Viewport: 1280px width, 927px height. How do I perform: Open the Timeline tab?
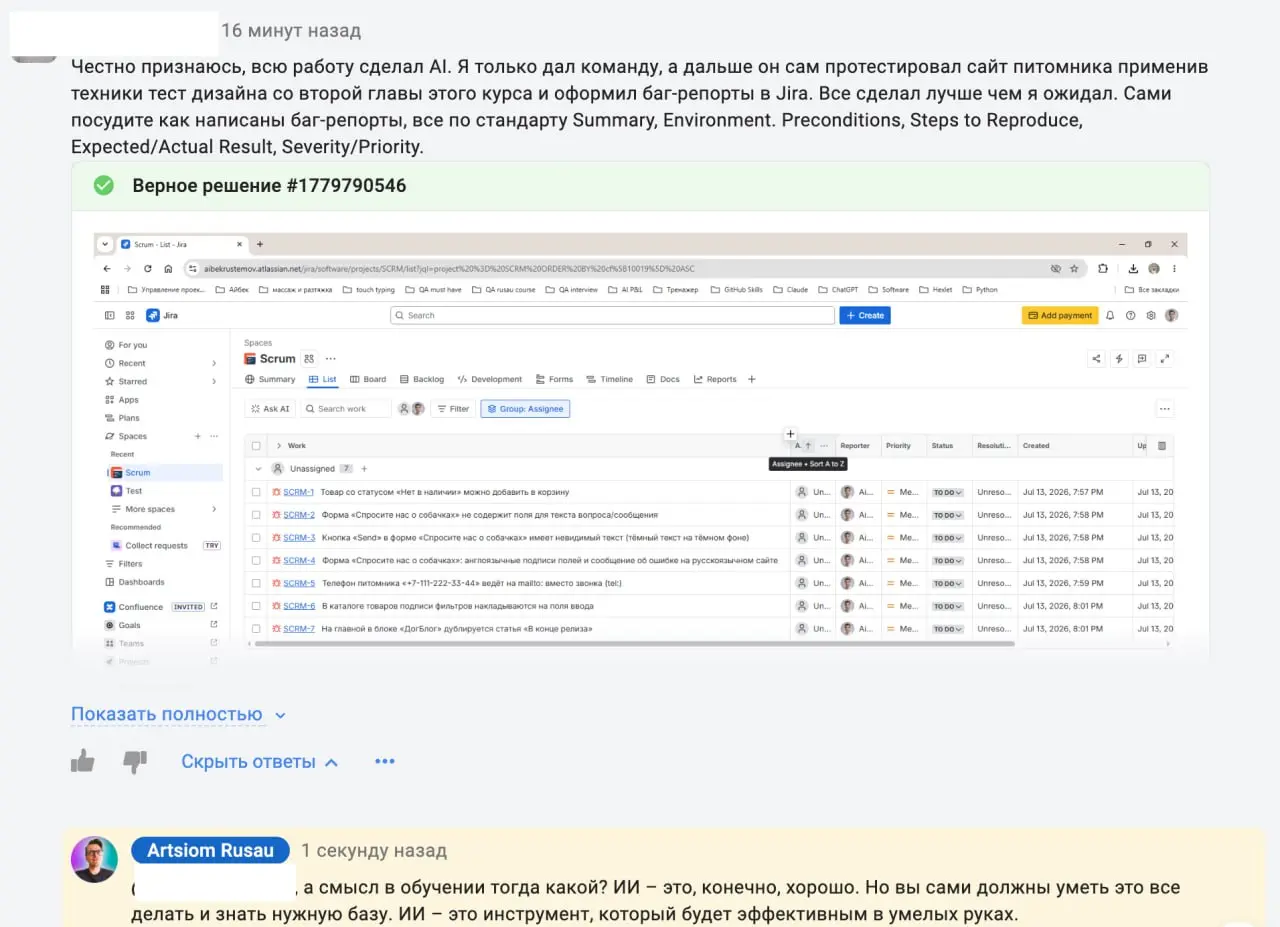[x=610, y=379]
